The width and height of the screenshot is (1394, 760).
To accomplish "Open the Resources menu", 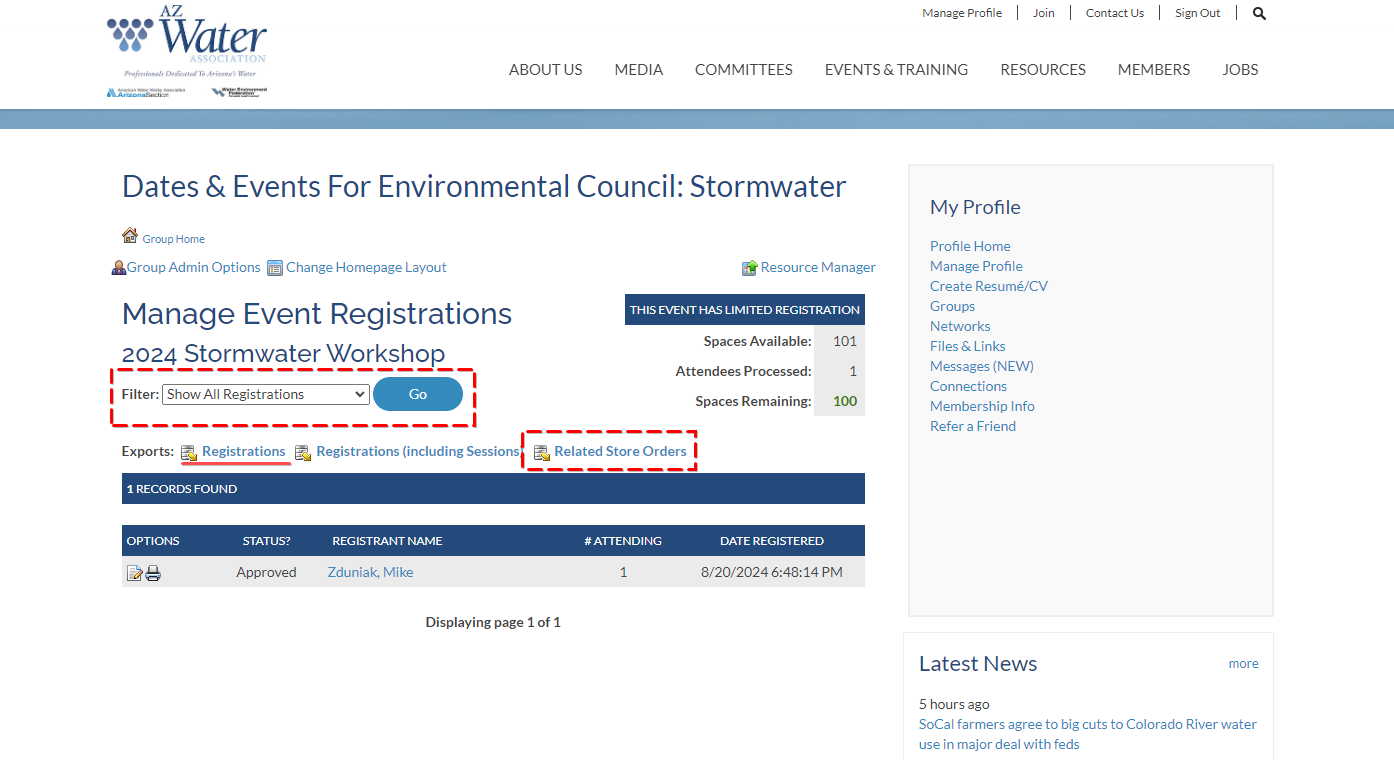I will (1043, 70).
